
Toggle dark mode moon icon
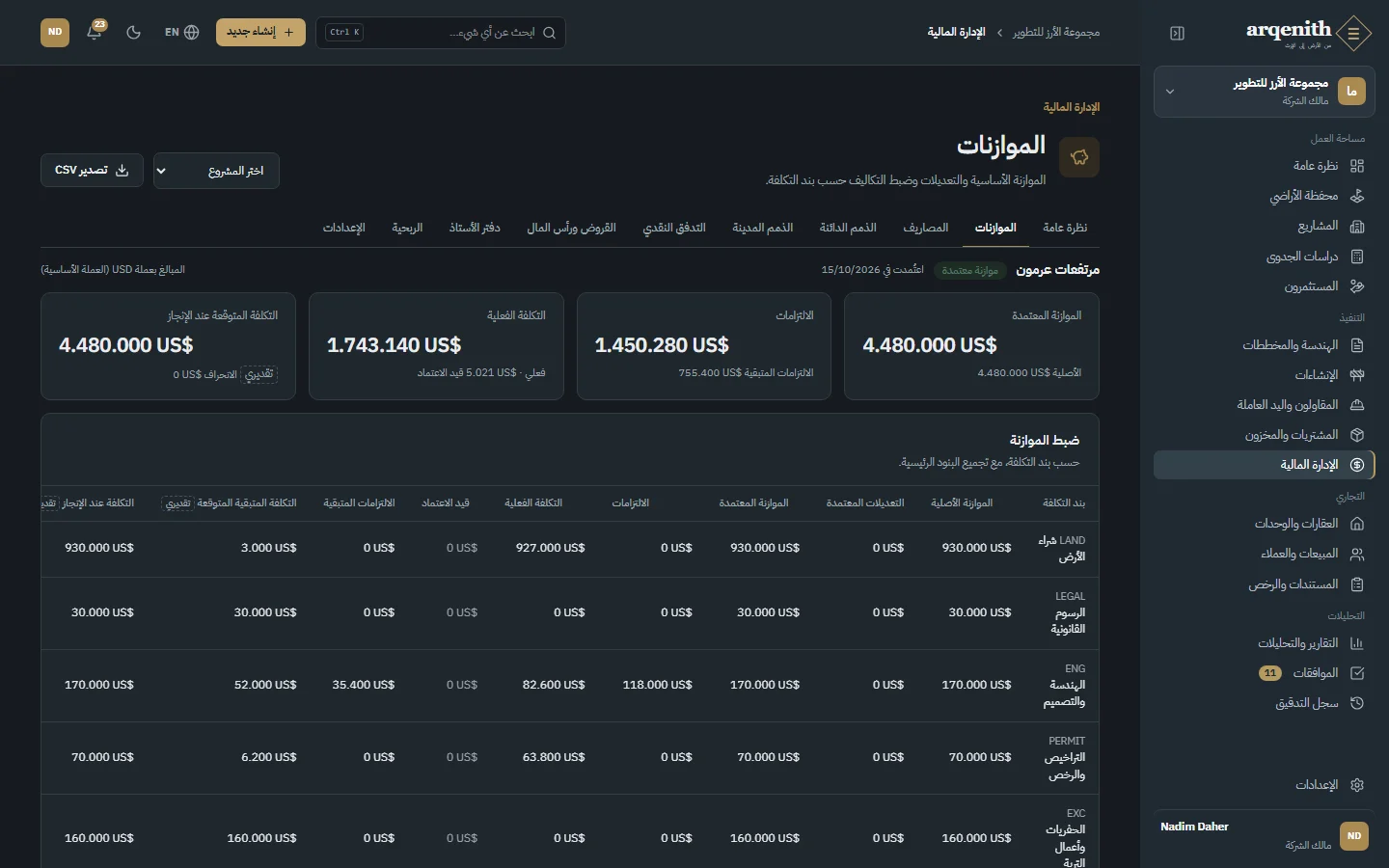point(134,32)
